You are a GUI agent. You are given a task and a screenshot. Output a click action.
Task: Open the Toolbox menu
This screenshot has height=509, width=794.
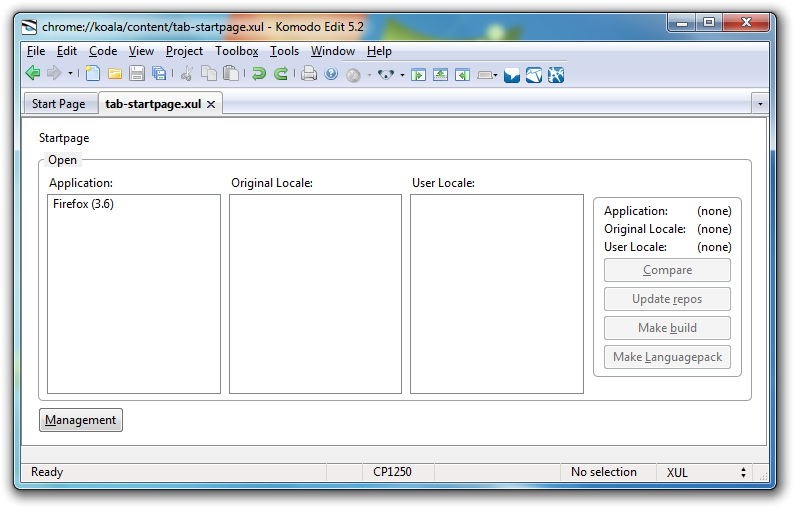coord(236,51)
